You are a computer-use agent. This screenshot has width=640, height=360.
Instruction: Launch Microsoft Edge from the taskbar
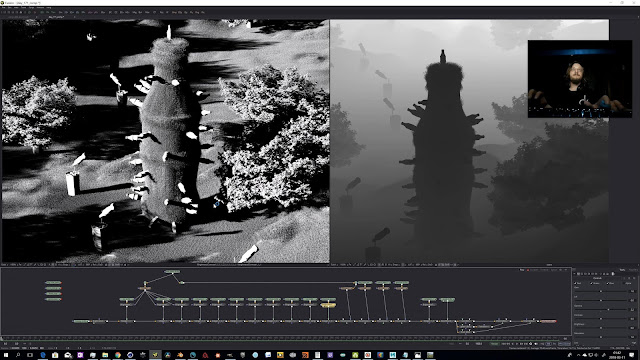tap(42, 355)
